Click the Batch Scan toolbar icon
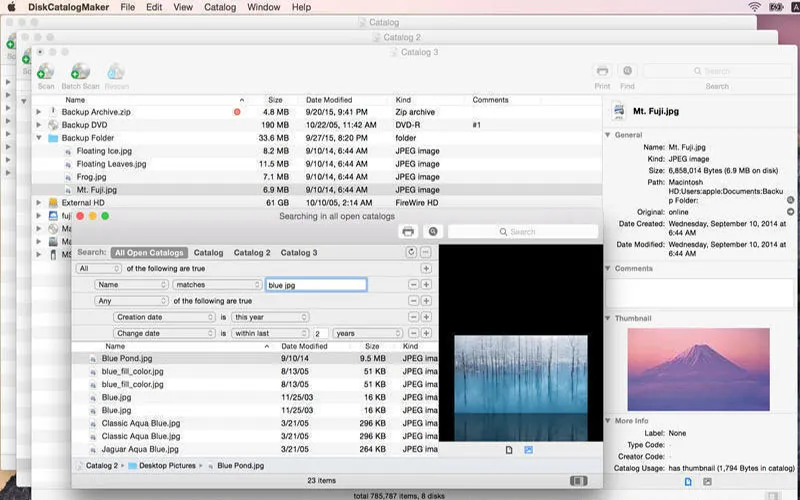800x500 pixels. (x=80, y=72)
